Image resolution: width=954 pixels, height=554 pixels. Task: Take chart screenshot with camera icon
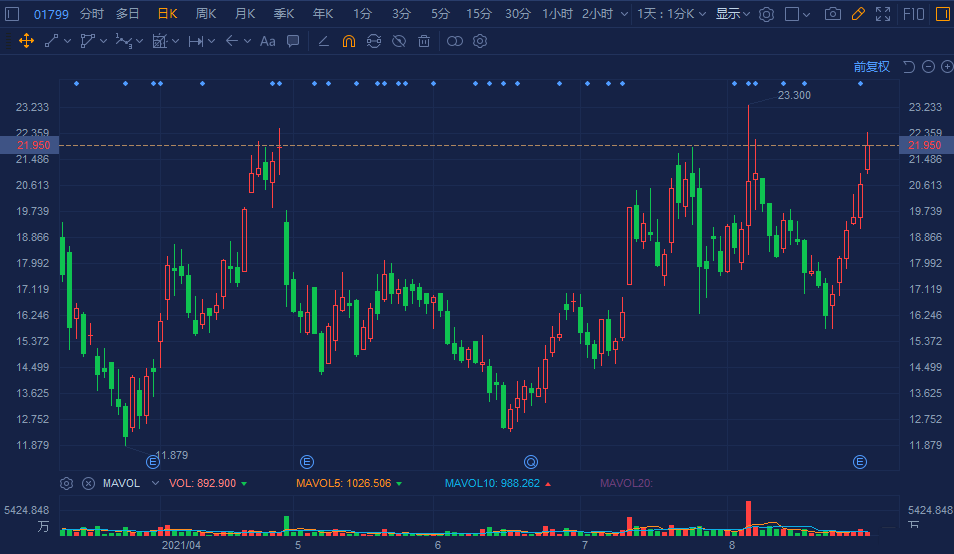[x=833, y=14]
